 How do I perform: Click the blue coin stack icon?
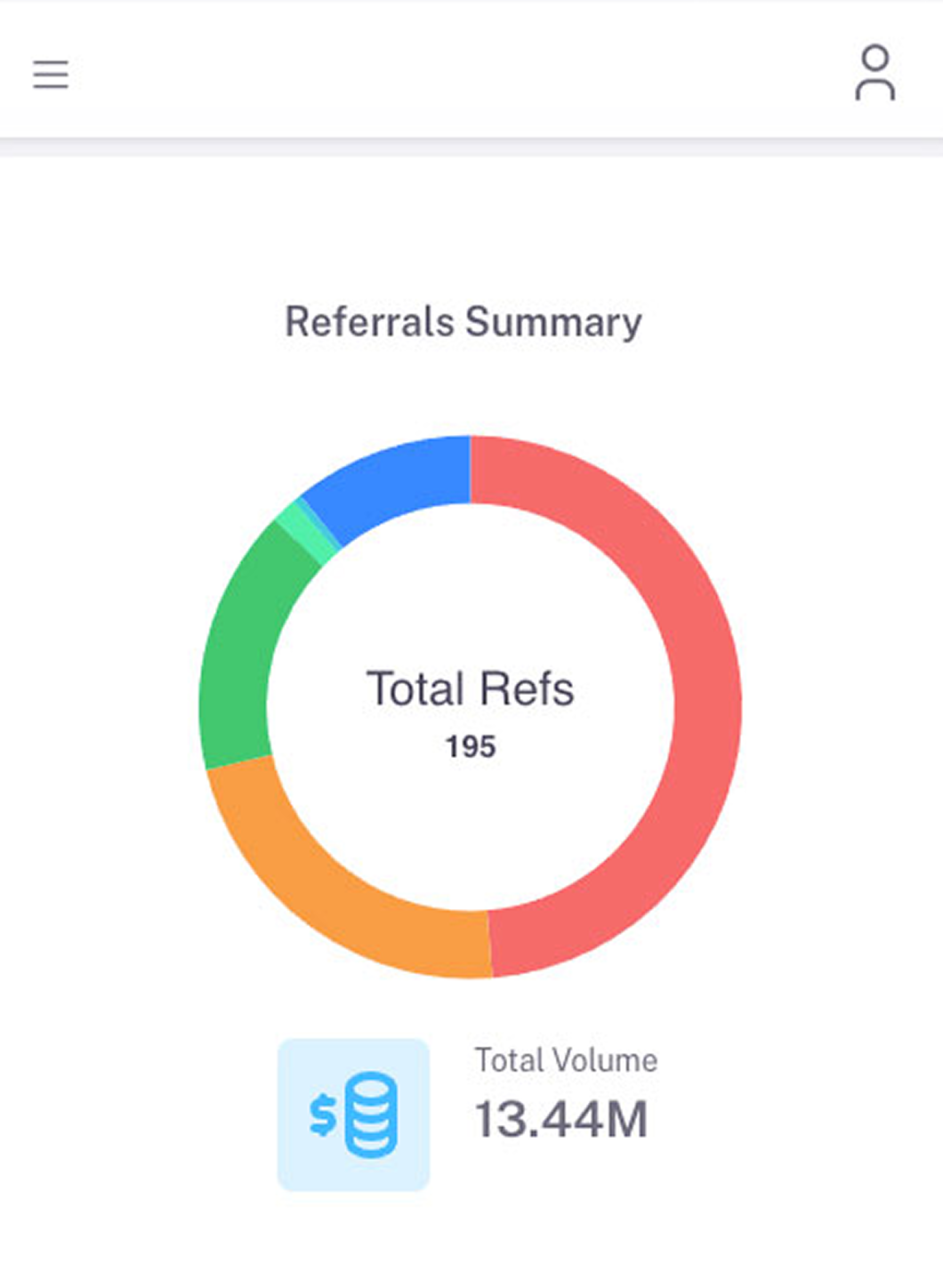[x=371, y=1115]
